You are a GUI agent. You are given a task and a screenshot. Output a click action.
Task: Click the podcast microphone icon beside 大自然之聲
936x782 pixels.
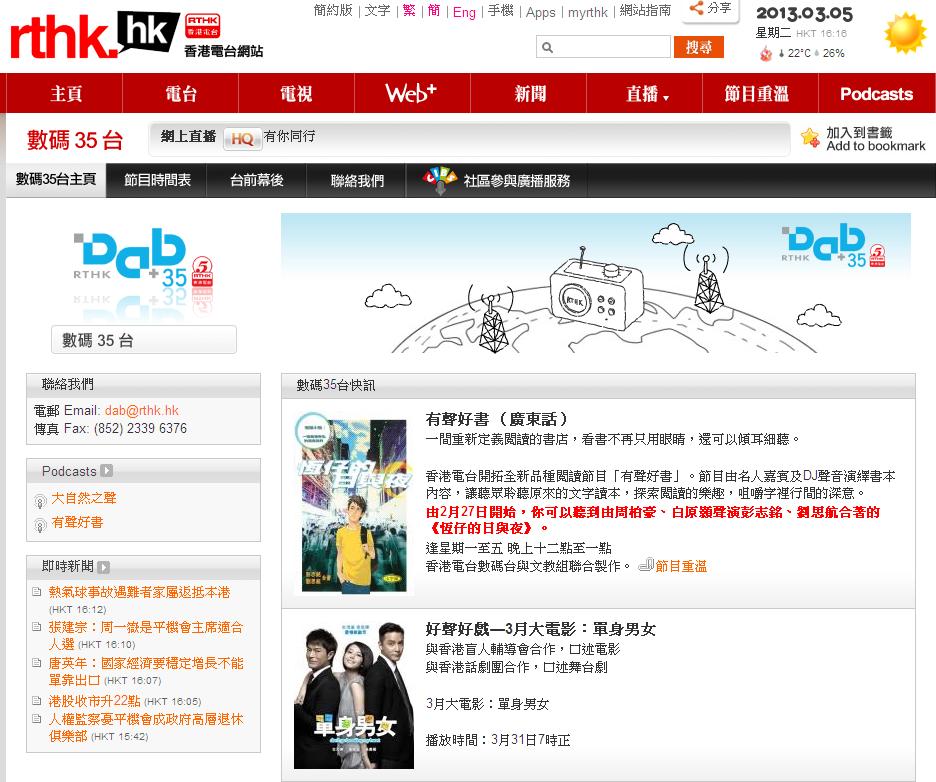click(x=41, y=498)
